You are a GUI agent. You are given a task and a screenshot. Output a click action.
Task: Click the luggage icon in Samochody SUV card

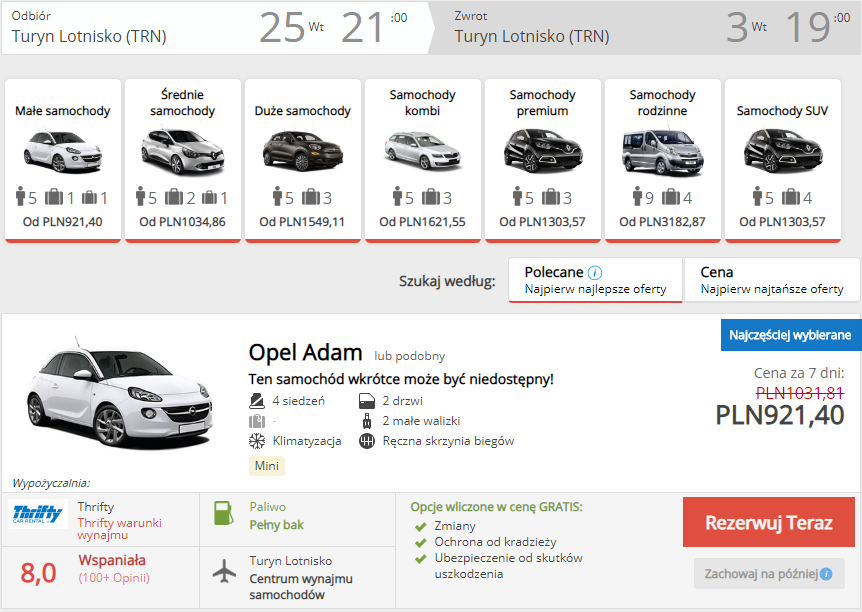tap(791, 196)
